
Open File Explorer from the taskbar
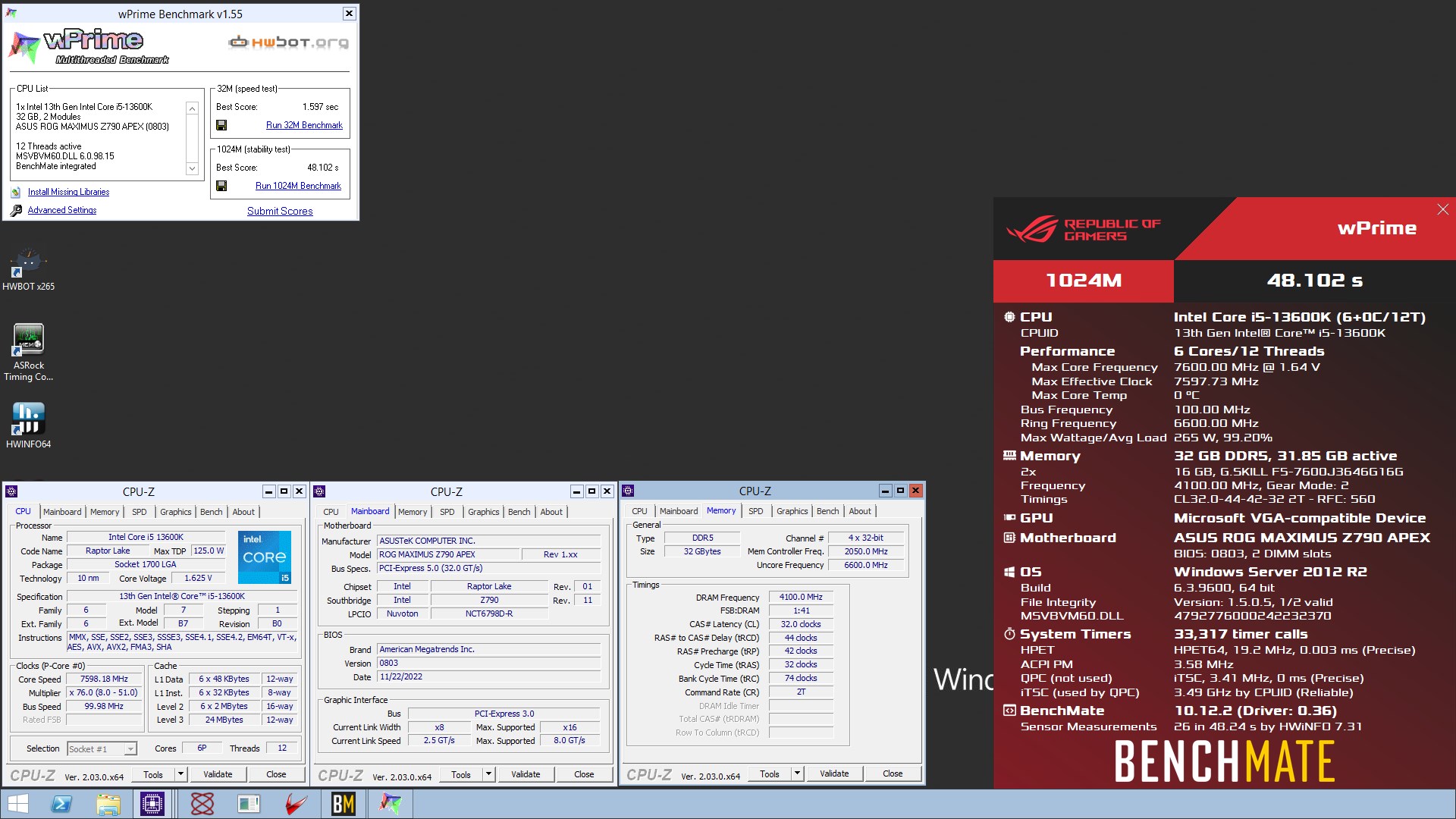pyautogui.click(x=108, y=804)
